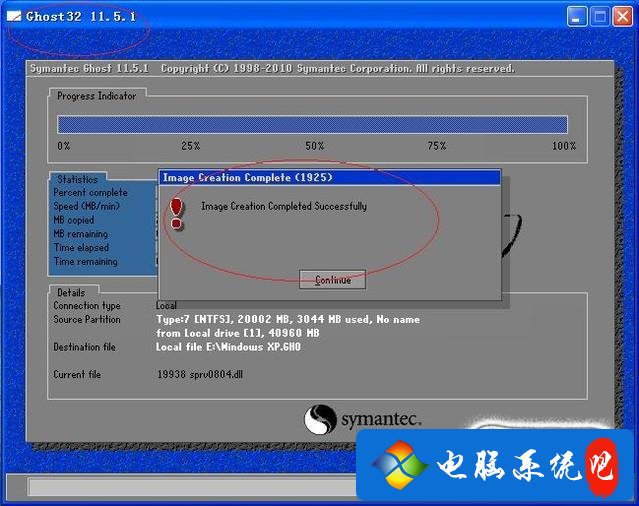Click the "MB remaining" label
Screen dimensions: 639x506
pyautogui.click(x=81, y=234)
